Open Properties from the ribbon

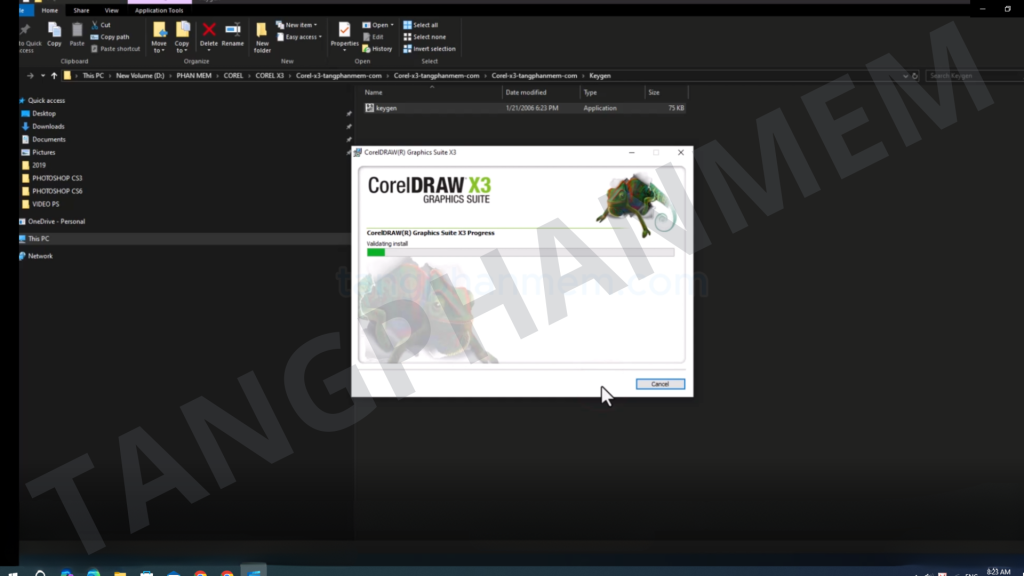(x=345, y=31)
